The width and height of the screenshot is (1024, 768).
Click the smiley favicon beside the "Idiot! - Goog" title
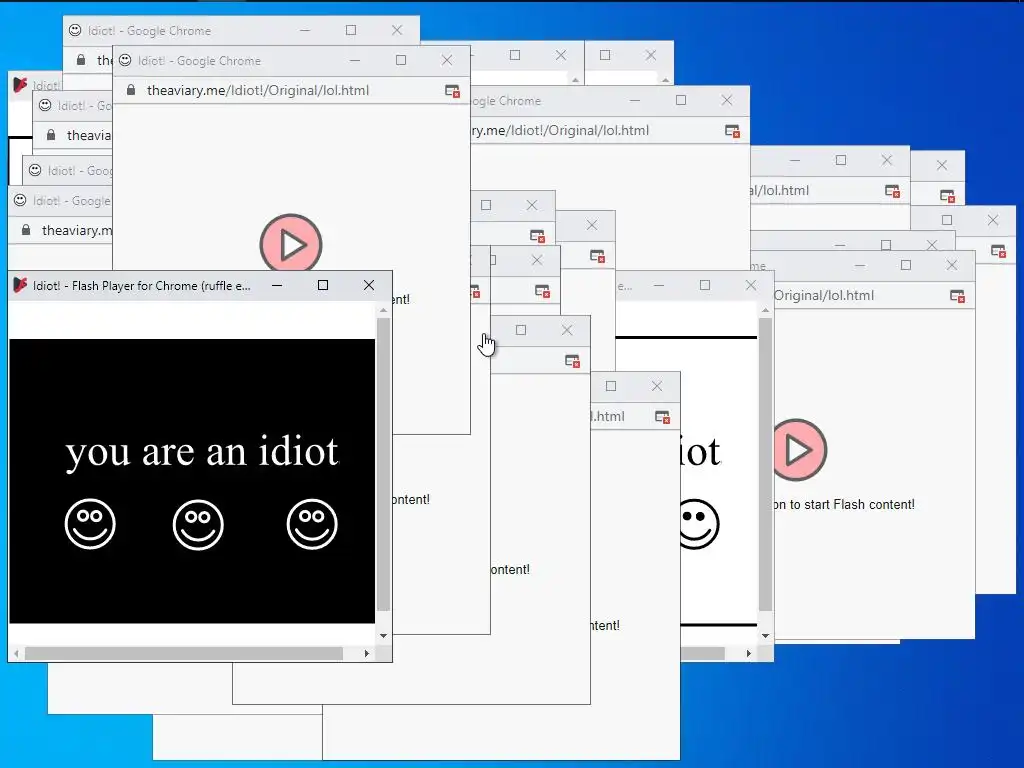[35, 170]
